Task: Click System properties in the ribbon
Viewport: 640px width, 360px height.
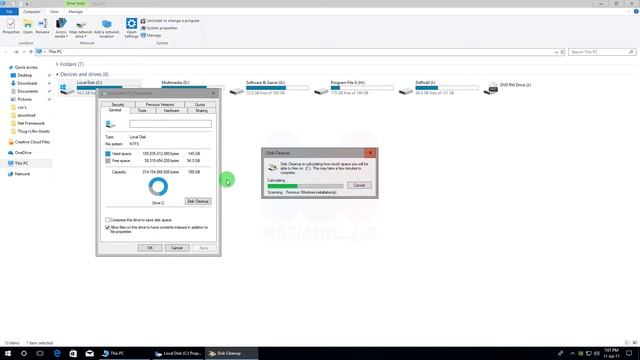Action: pyautogui.click(x=159, y=28)
